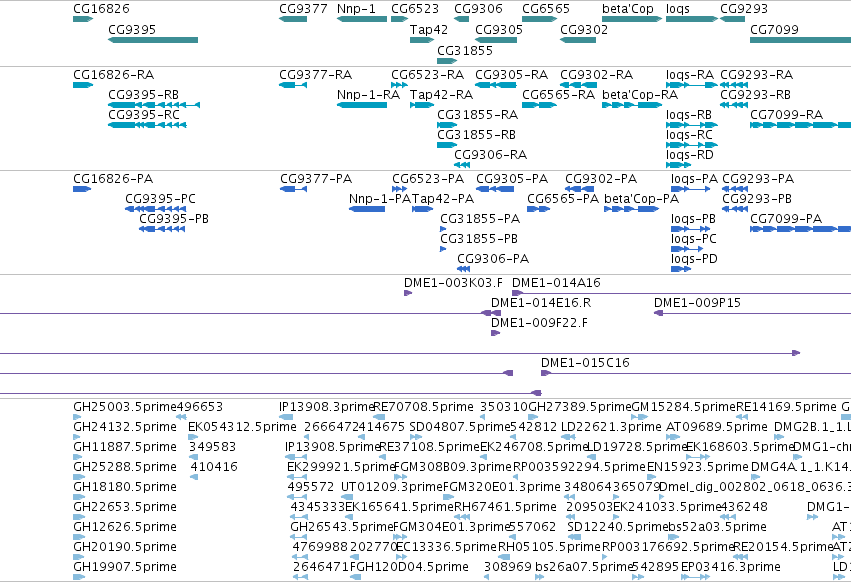Select the EP03416.3prime EST
This screenshot has height=582, width=851.
695,577
